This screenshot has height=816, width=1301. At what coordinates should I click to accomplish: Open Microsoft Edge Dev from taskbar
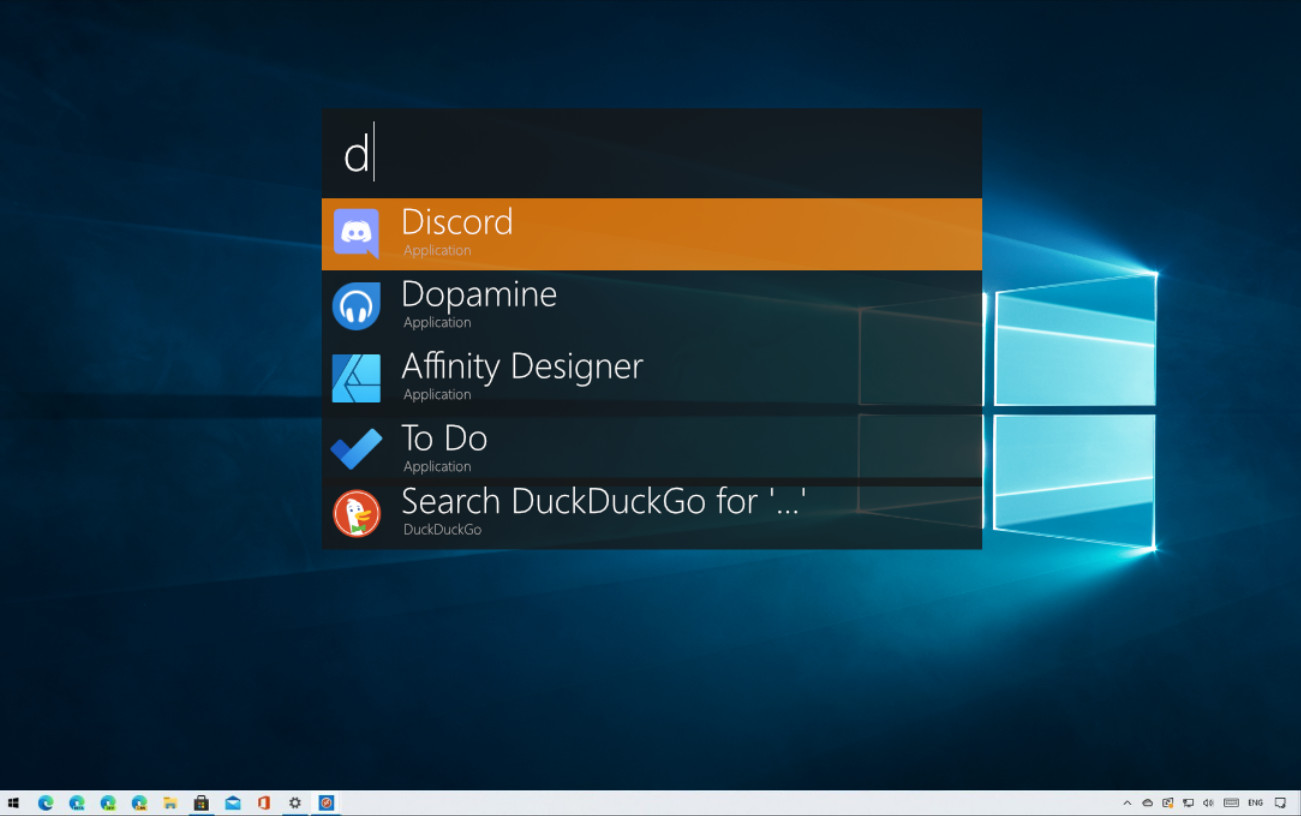(108, 803)
